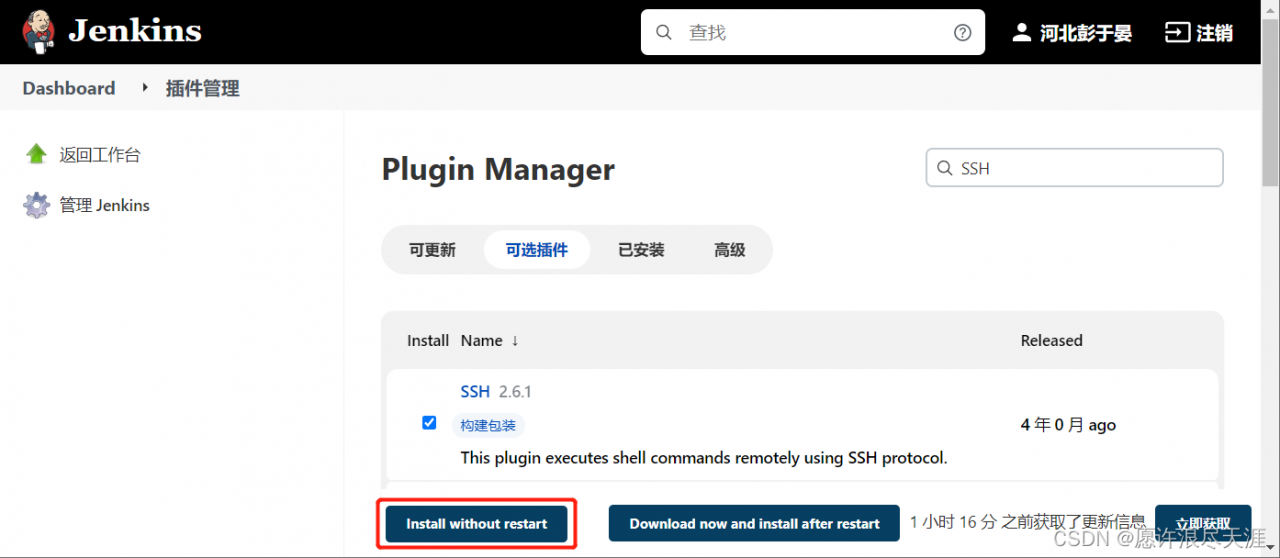
Task: Sort by the Name column header
Action: (x=490, y=340)
